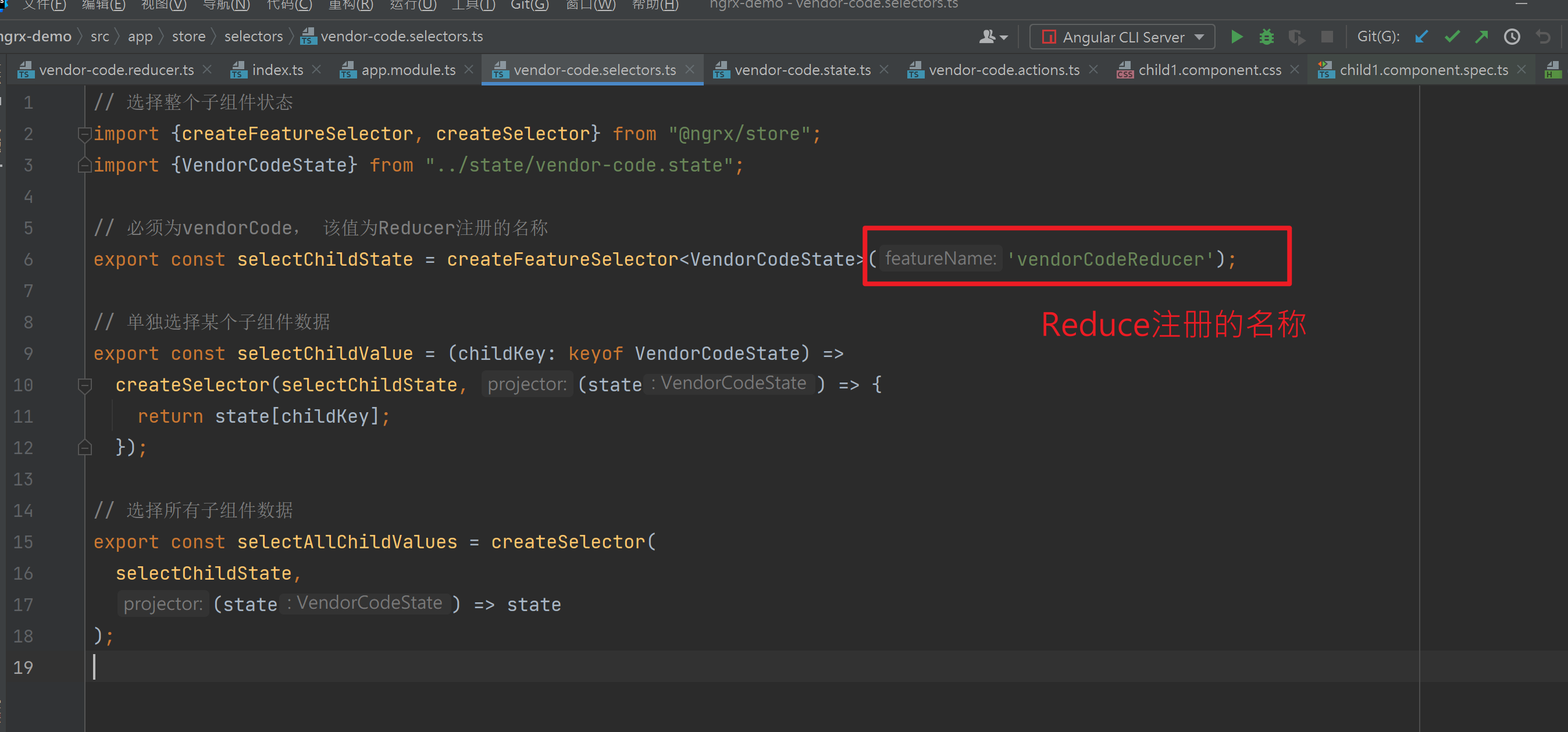Viewport: 1568px width, 732px height.
Task: Click the Run with Coverage icon
Action: click(x=1296, y=37)
